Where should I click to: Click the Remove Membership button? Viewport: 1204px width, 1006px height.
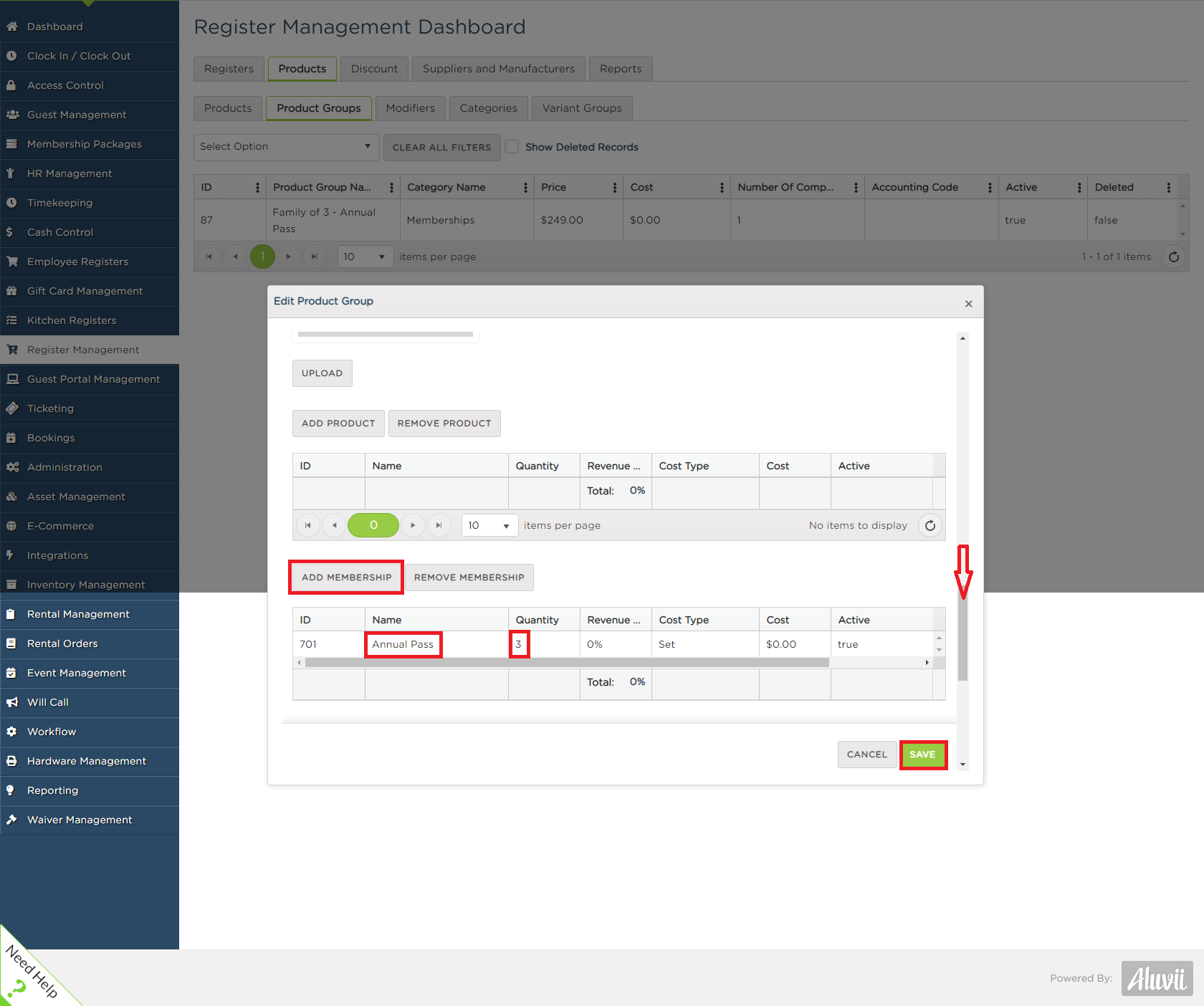[x=469, y=578]
